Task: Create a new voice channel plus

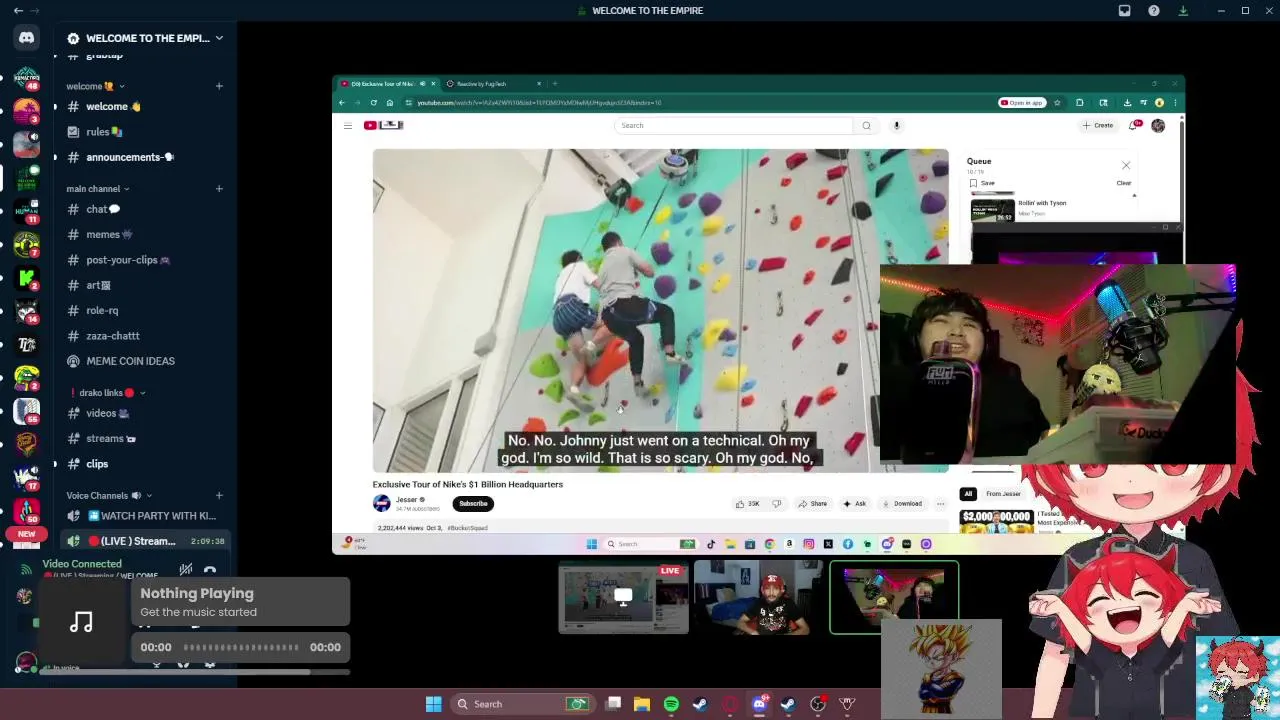Action: 219,495
